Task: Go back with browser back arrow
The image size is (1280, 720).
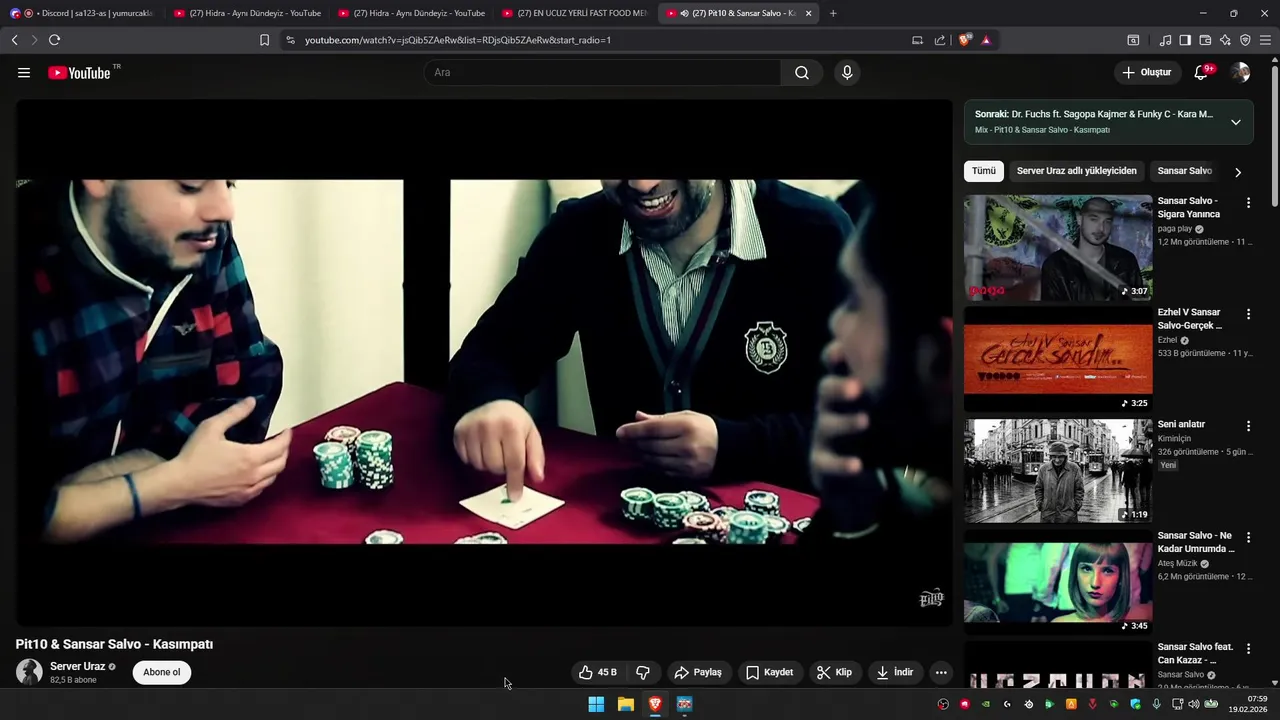Action: tap(15, 40)
